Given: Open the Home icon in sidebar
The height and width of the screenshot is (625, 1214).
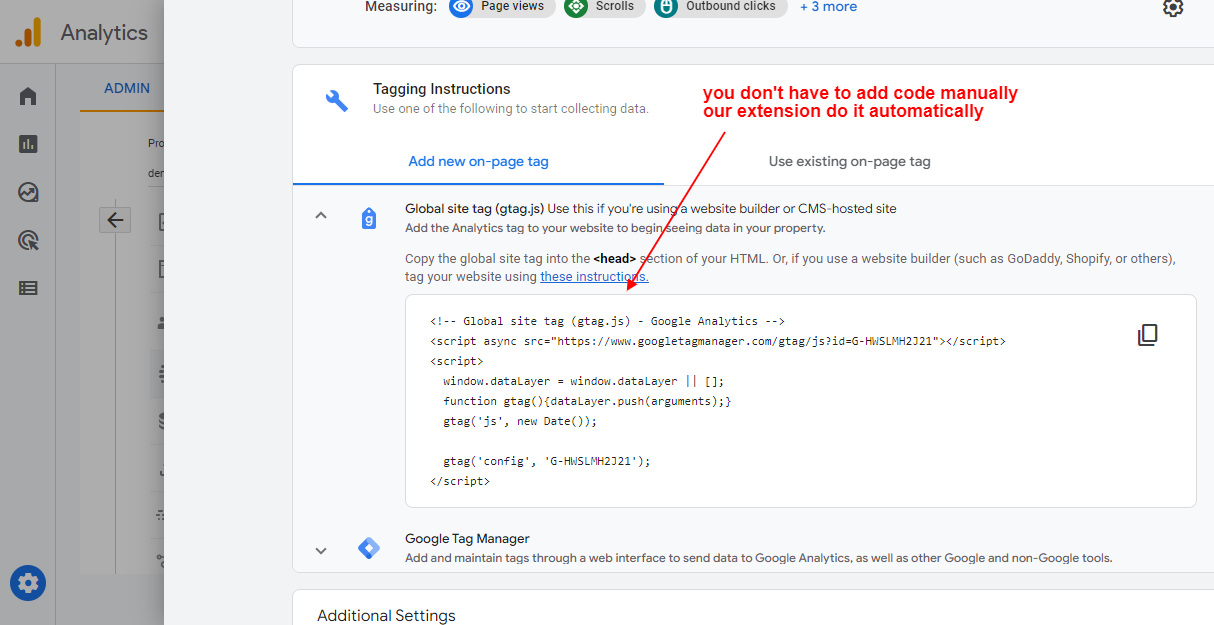Looking at the screenshot, I should pyautogui.click(x=28, y=97).
